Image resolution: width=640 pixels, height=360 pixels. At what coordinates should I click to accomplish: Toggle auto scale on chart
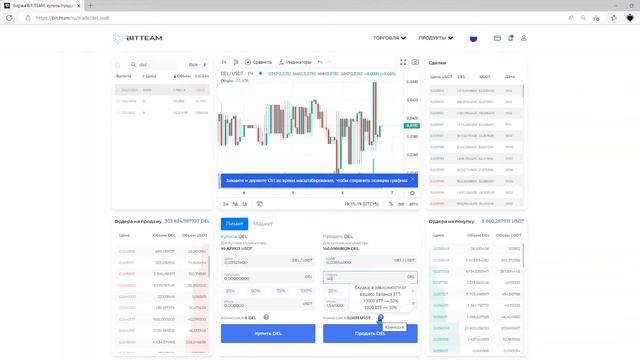click(413, 204)
